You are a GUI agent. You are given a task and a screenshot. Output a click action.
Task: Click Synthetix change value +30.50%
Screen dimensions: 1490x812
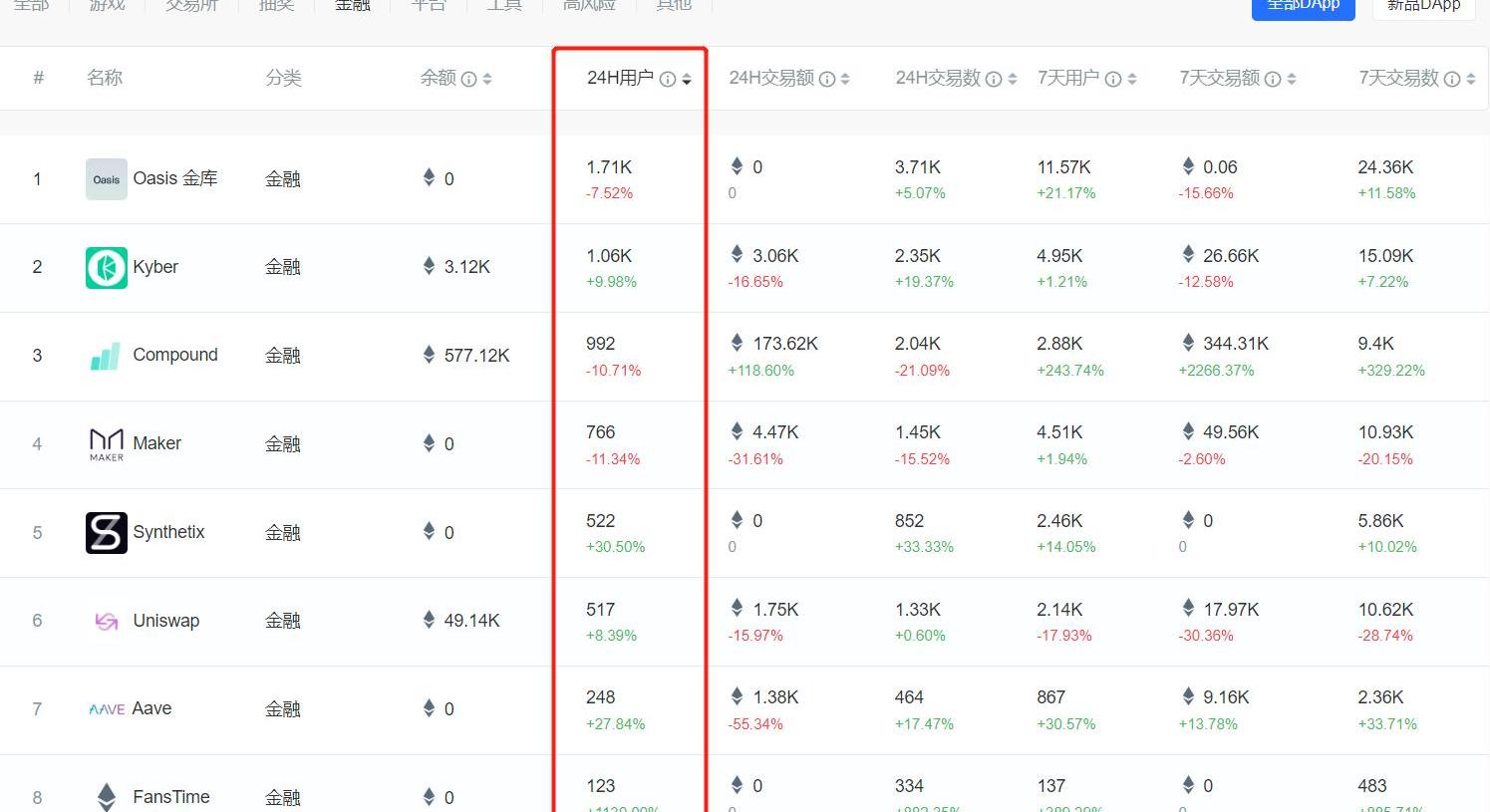(x=616, y=547)
